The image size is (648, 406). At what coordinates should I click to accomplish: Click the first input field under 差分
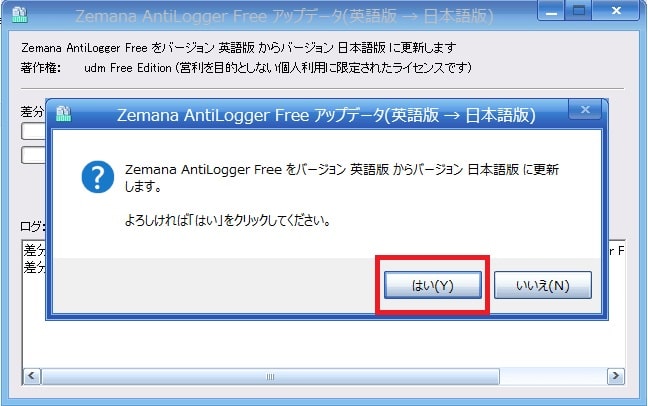coord(34,131)
